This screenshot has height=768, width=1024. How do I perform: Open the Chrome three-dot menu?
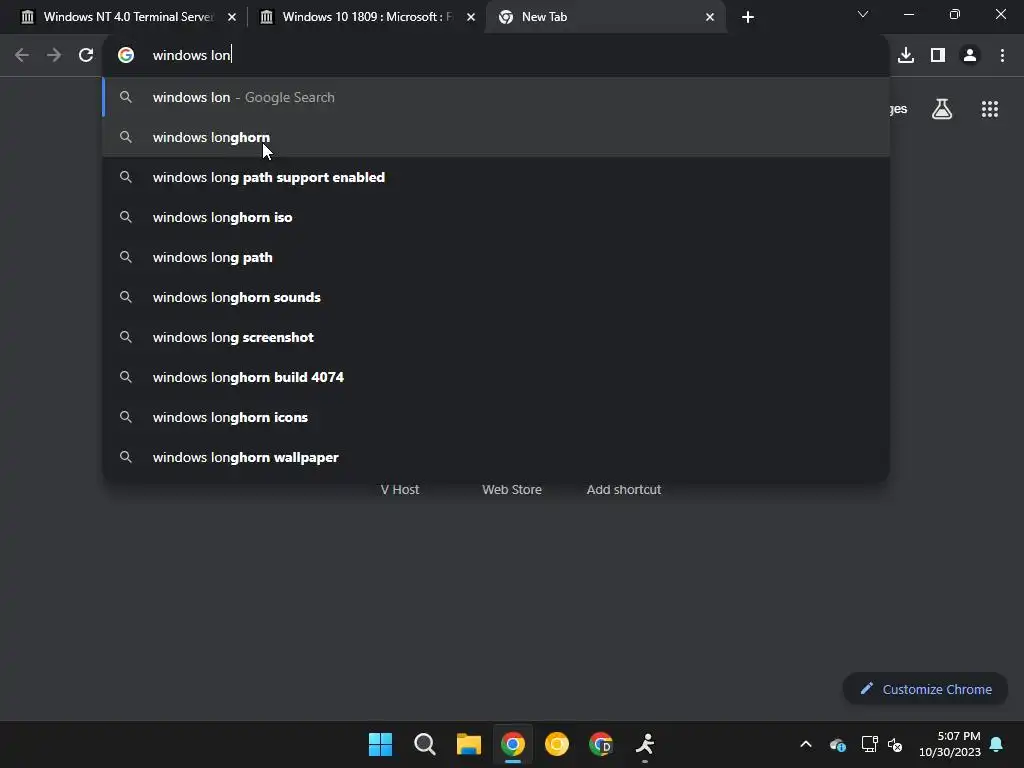click(x=1002, y=56)
